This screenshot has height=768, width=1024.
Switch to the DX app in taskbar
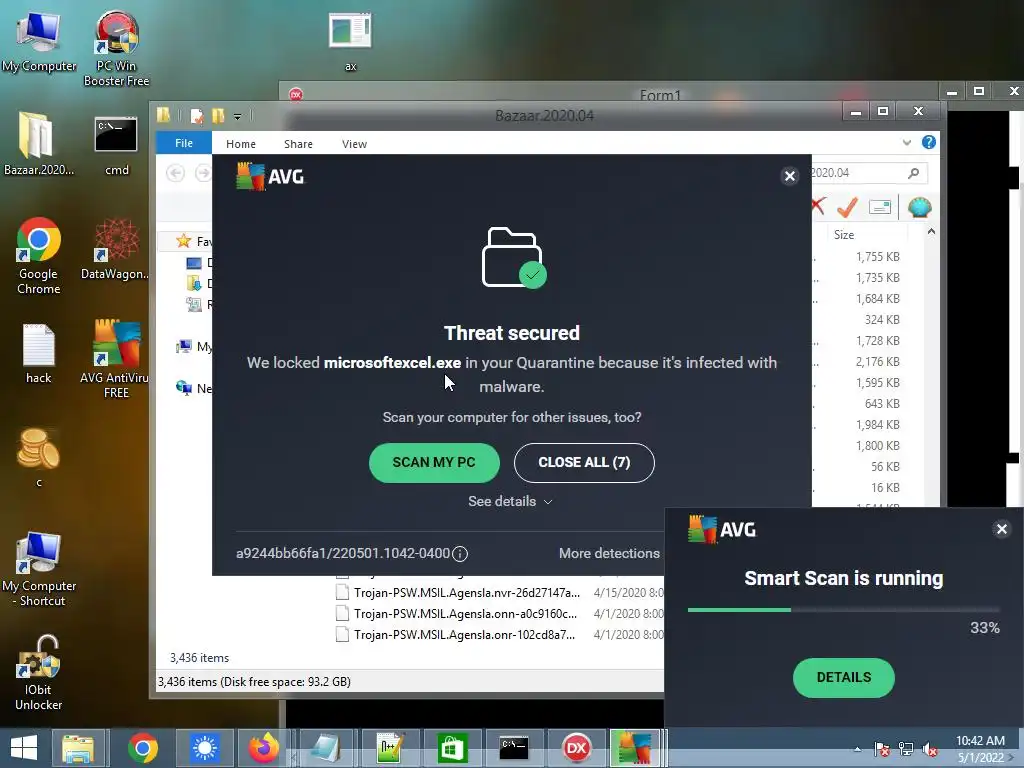[x=576, y=748]
